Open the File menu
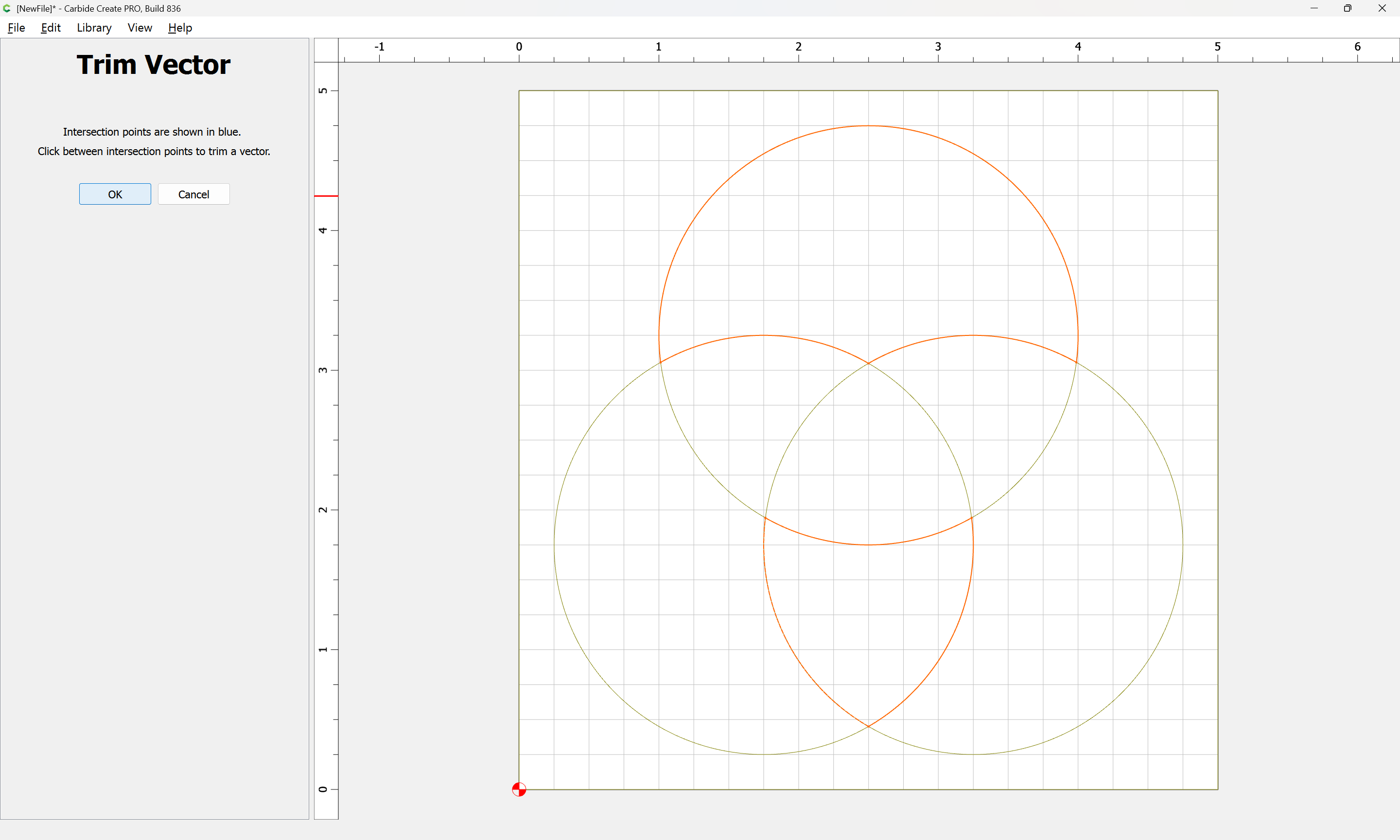Image resolution: width=1400 pixels, height=840 pixels. tap(16, 28)
